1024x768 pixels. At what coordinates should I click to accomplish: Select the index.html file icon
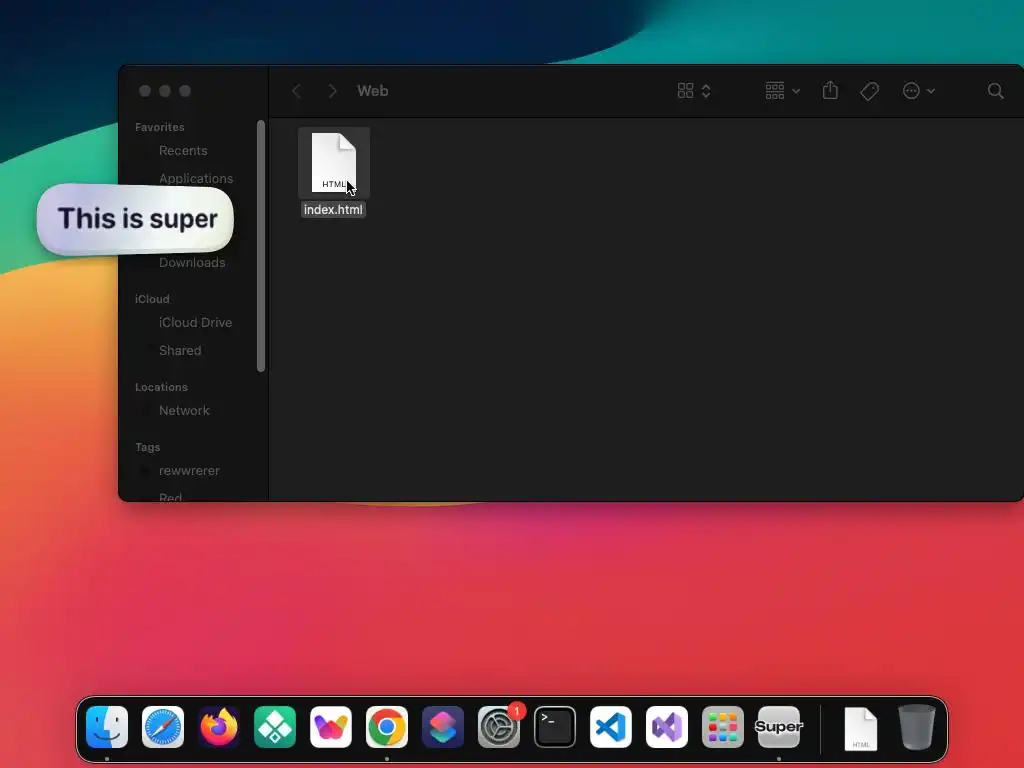334,163
